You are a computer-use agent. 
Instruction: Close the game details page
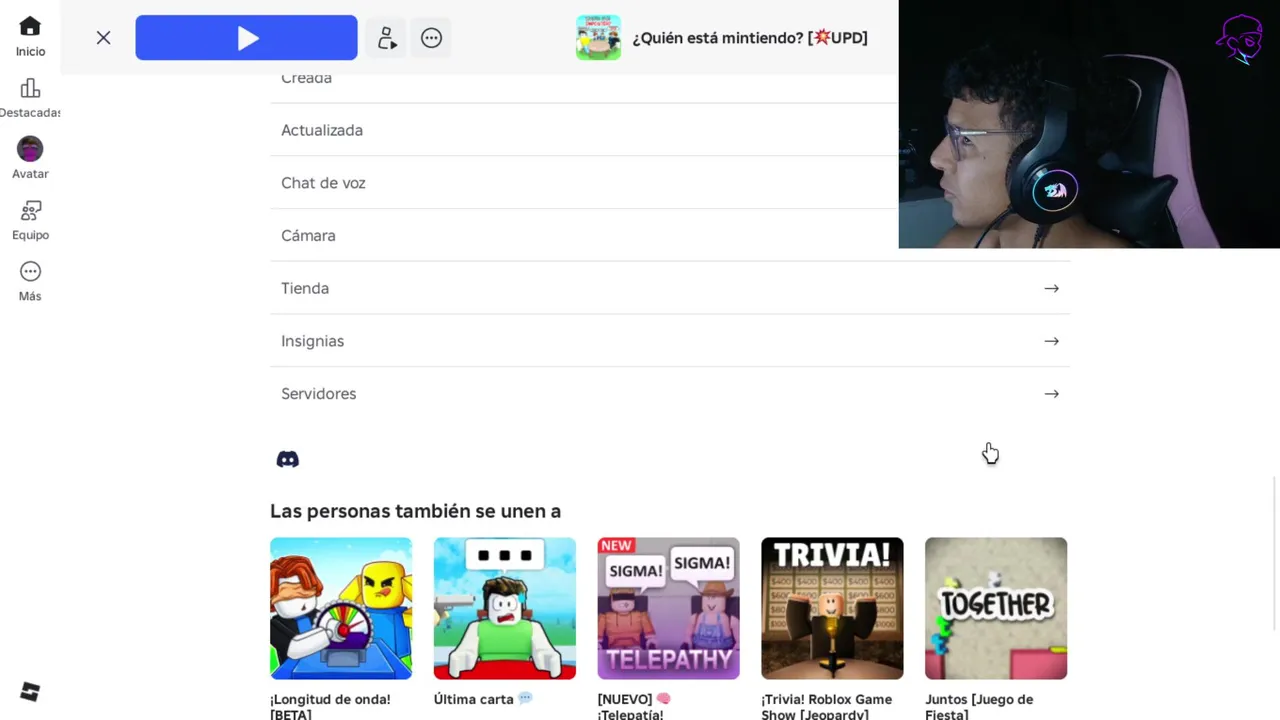[x=103, y=38]
